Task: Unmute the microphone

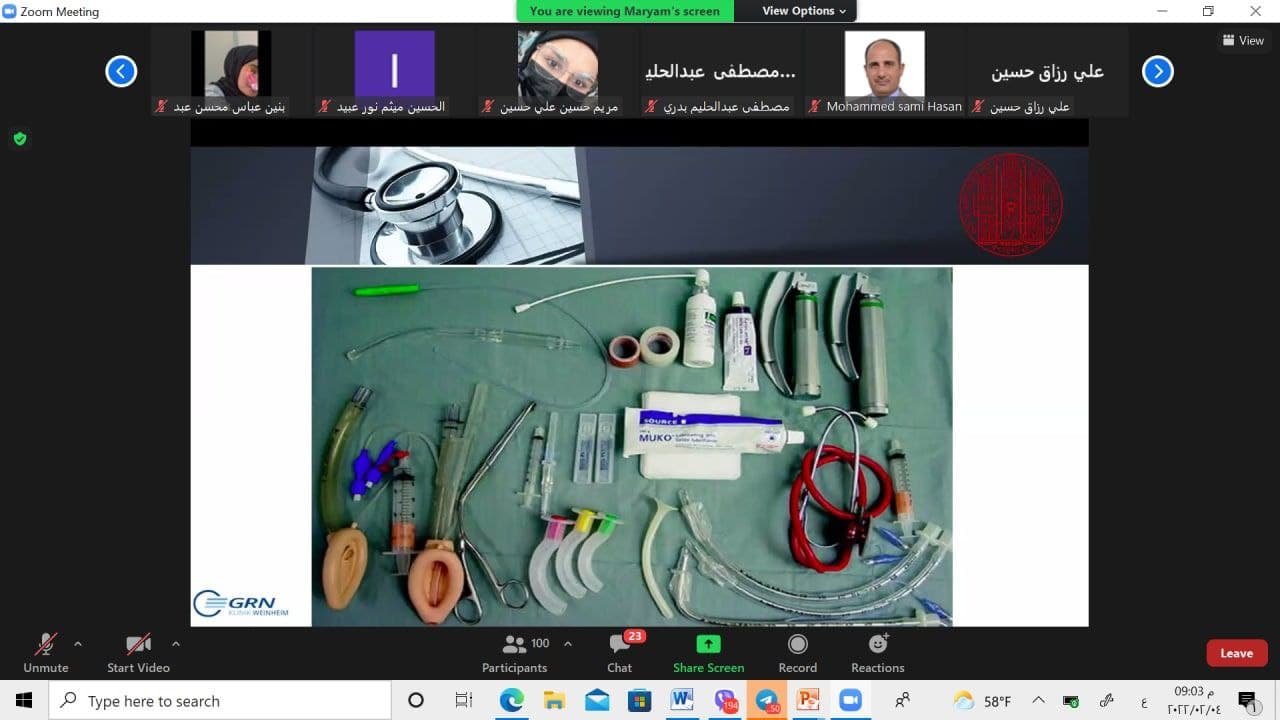Action: pos(46,653)
